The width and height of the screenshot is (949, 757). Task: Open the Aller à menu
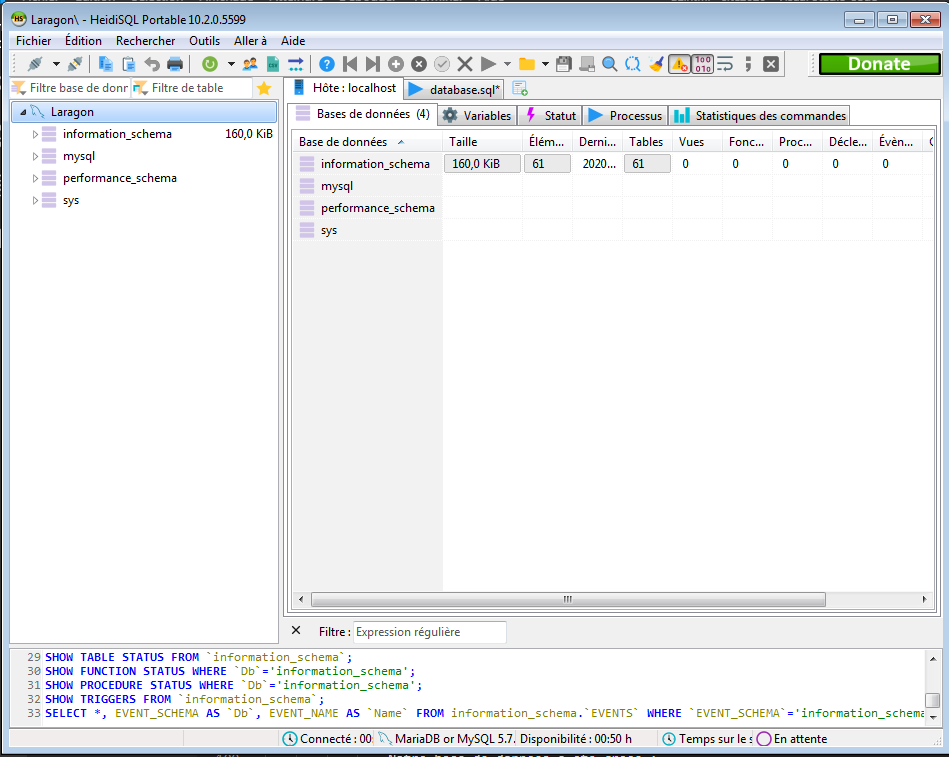coord(251,41)
